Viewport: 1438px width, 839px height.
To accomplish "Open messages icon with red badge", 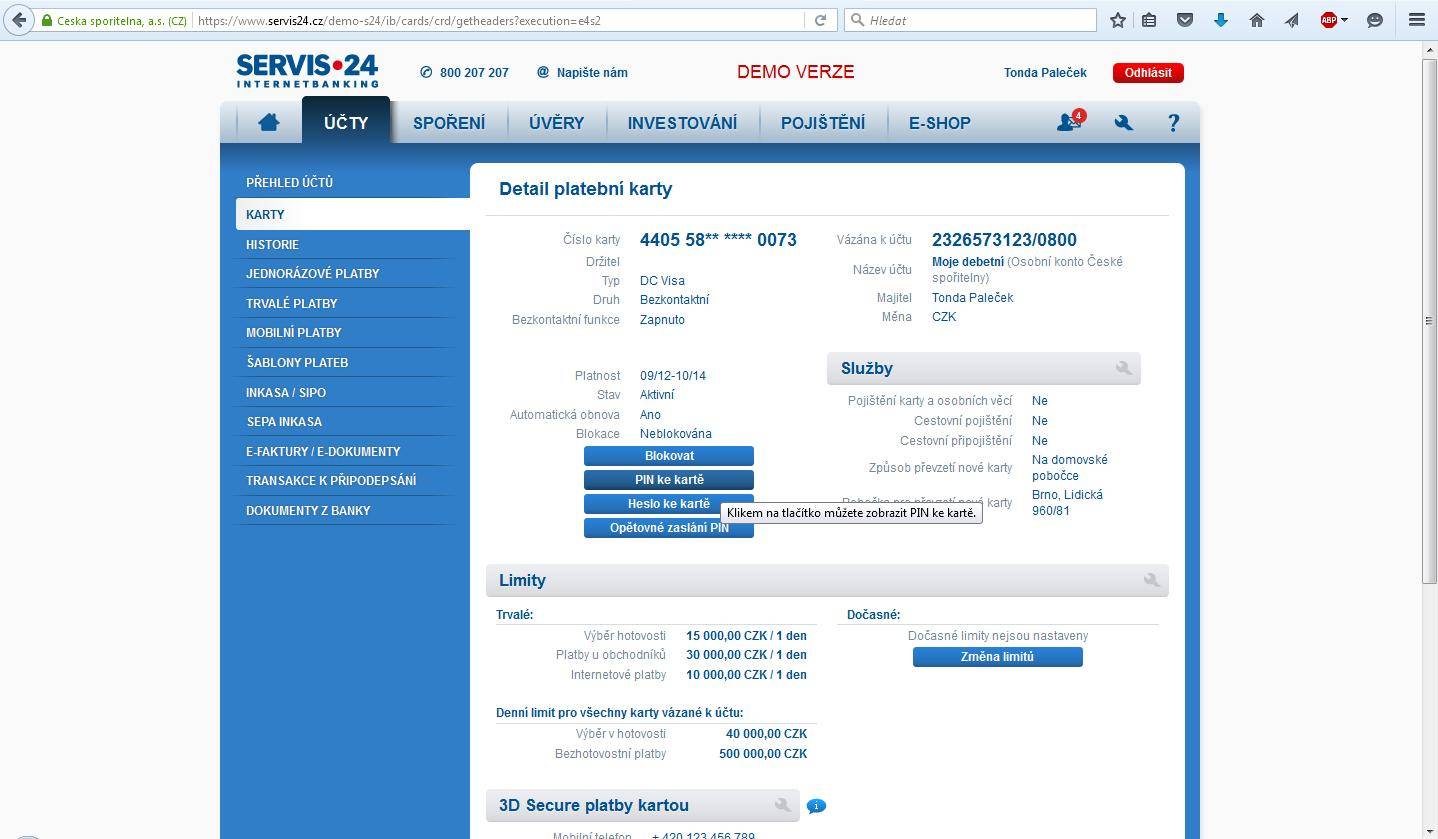I will [x=1069, y=122].
